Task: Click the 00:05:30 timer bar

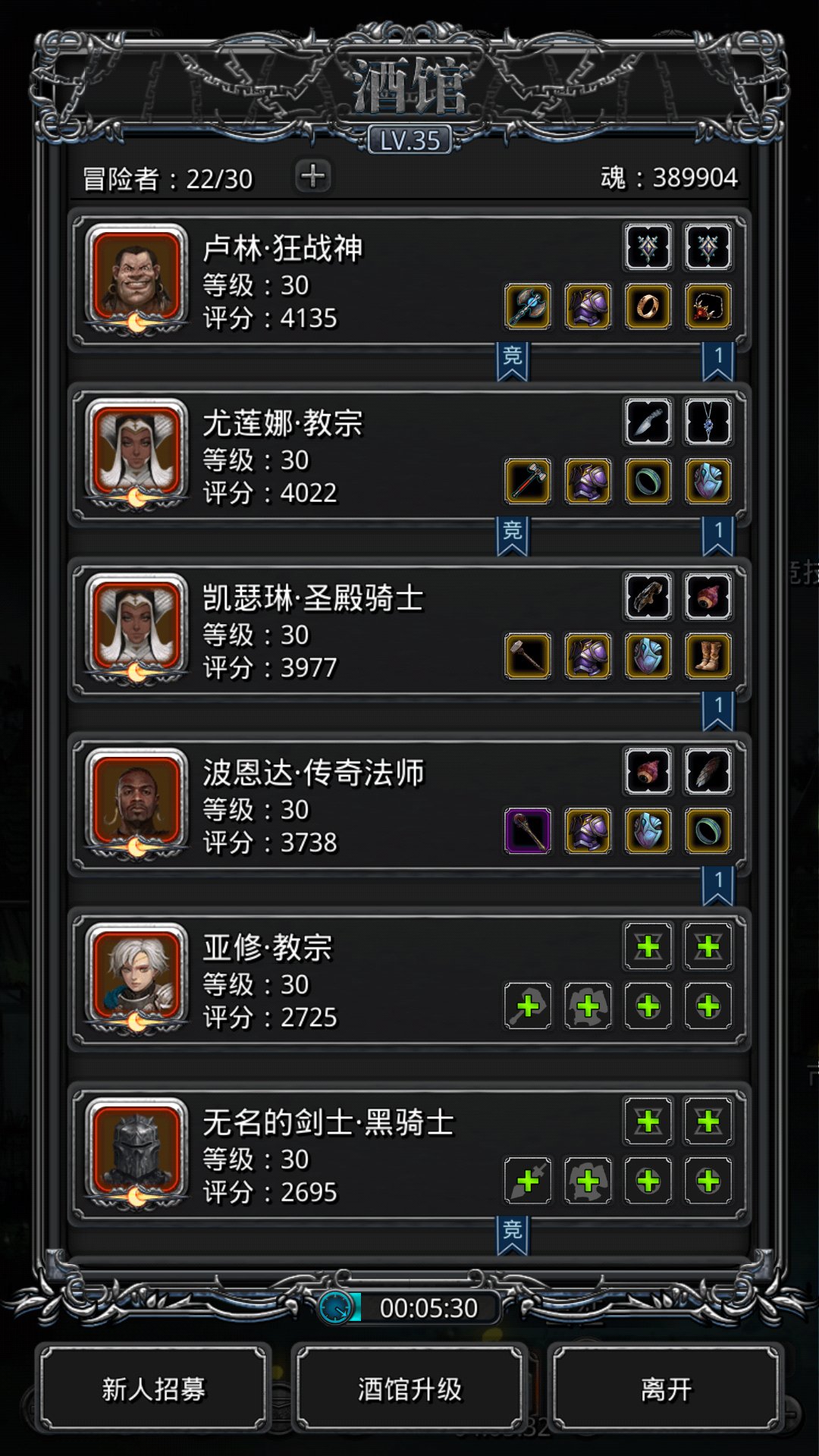Action: click(x=409, y=1307)
